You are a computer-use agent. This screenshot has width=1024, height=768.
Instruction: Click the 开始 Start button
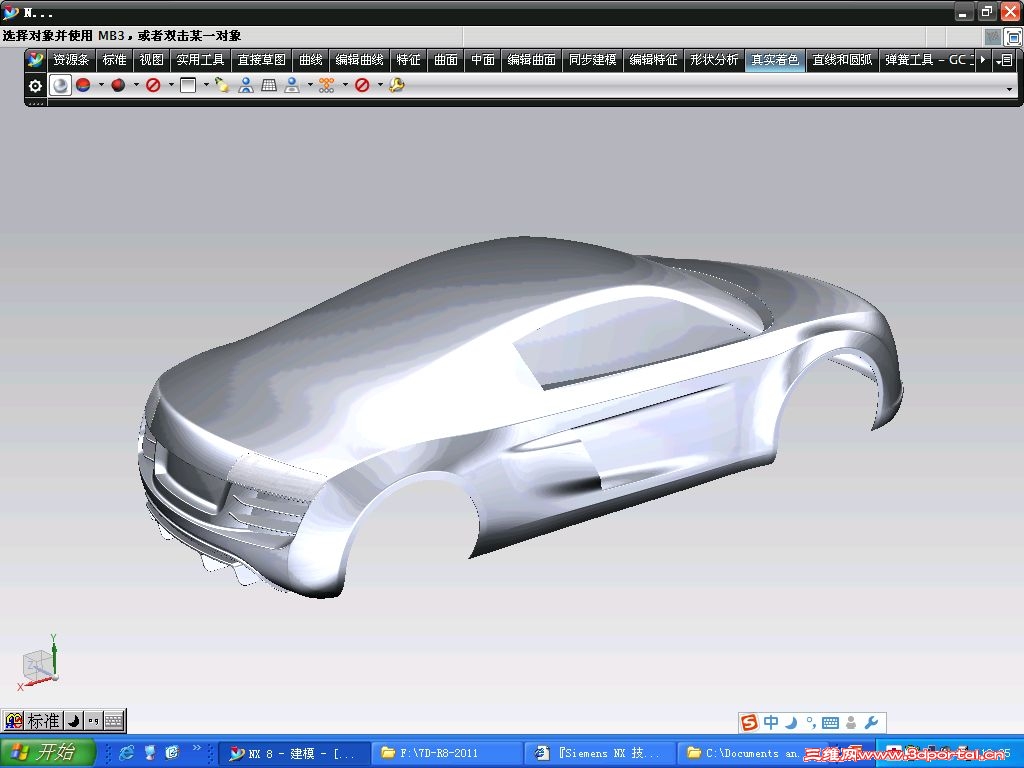48,752
